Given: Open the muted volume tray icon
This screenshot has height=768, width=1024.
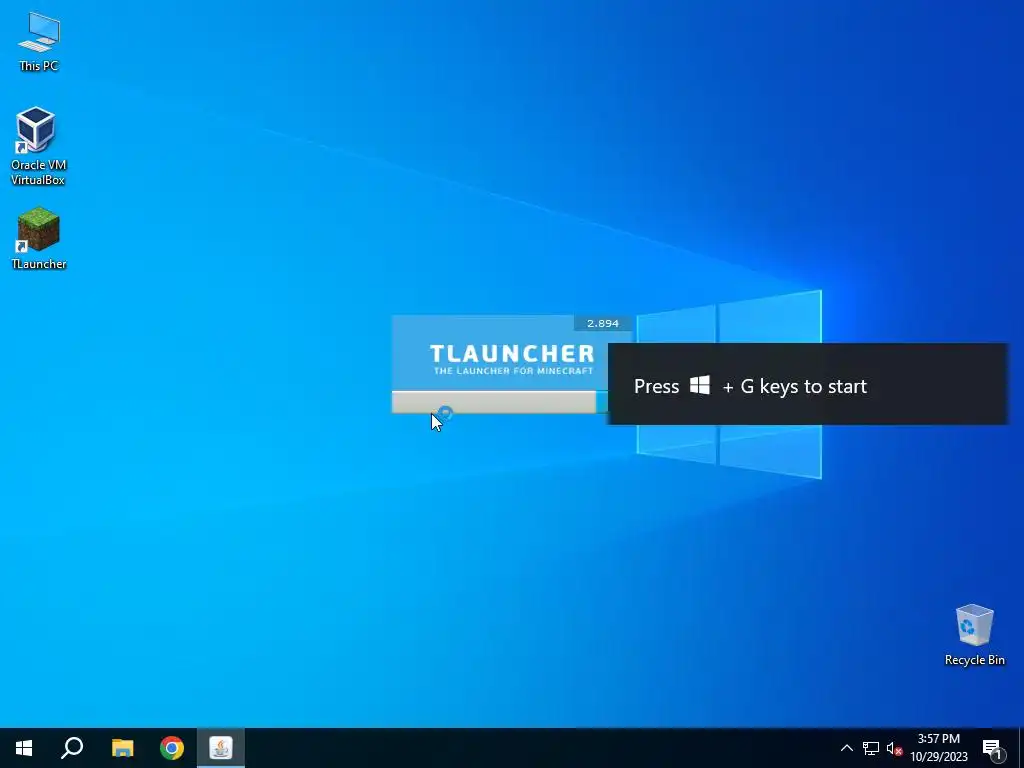Looking at the screenshot, I should point(894,748).
